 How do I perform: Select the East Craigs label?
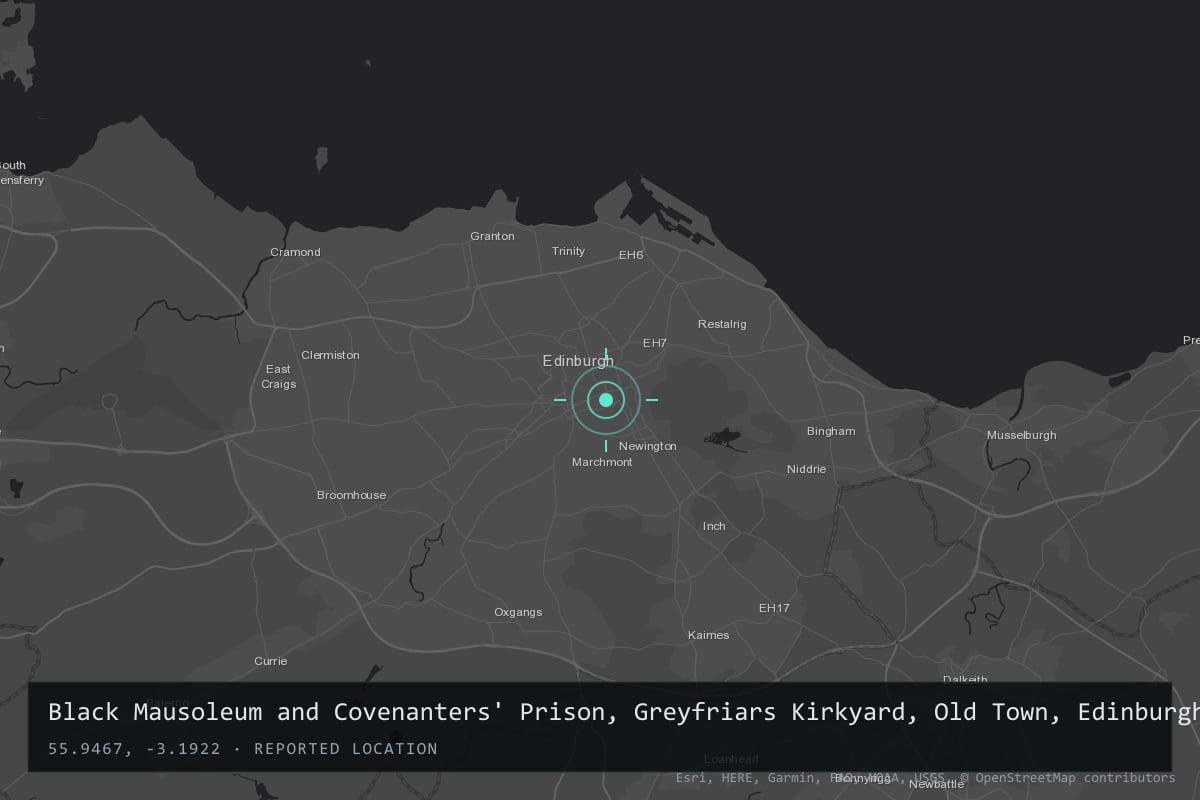[x=279, y=377]
